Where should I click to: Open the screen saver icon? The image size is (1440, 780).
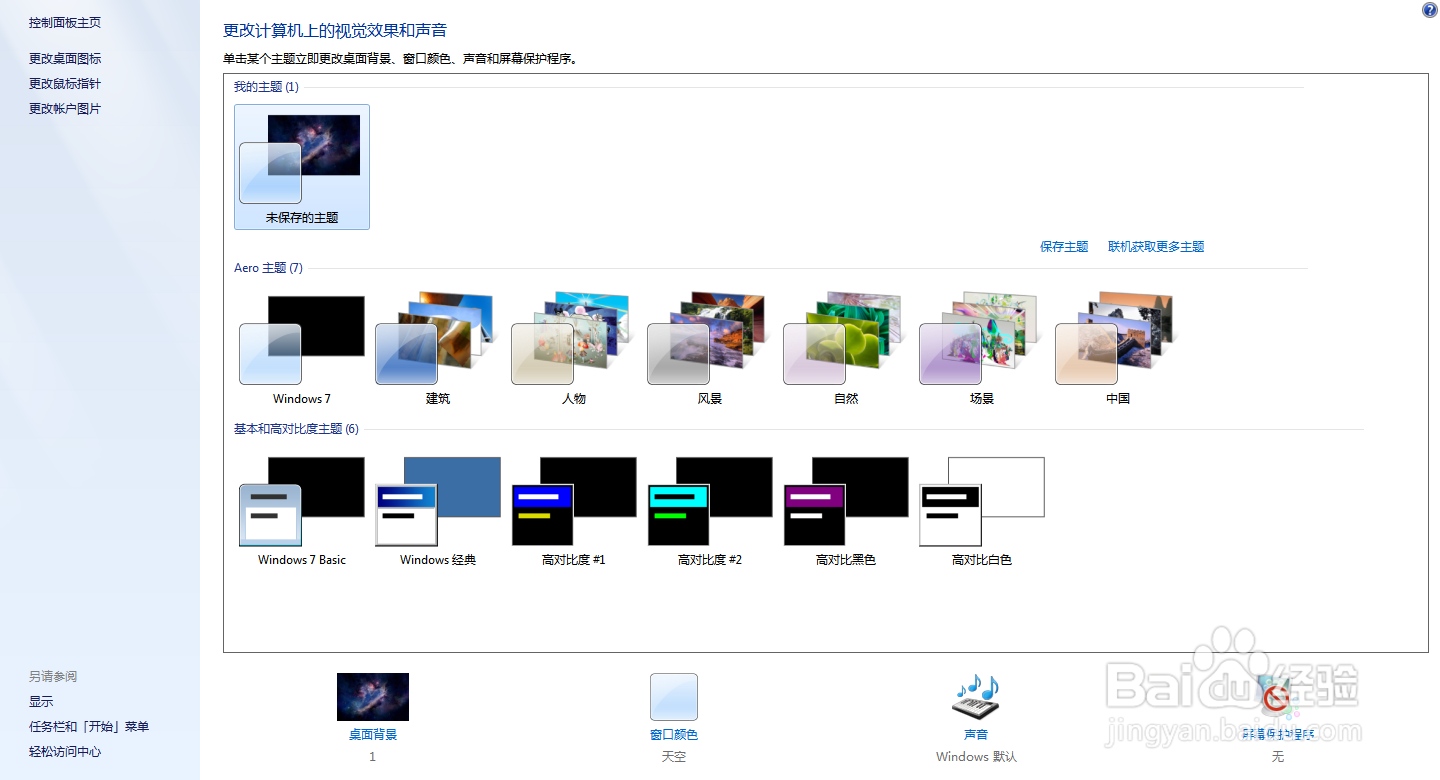[x=1277, y=697]
